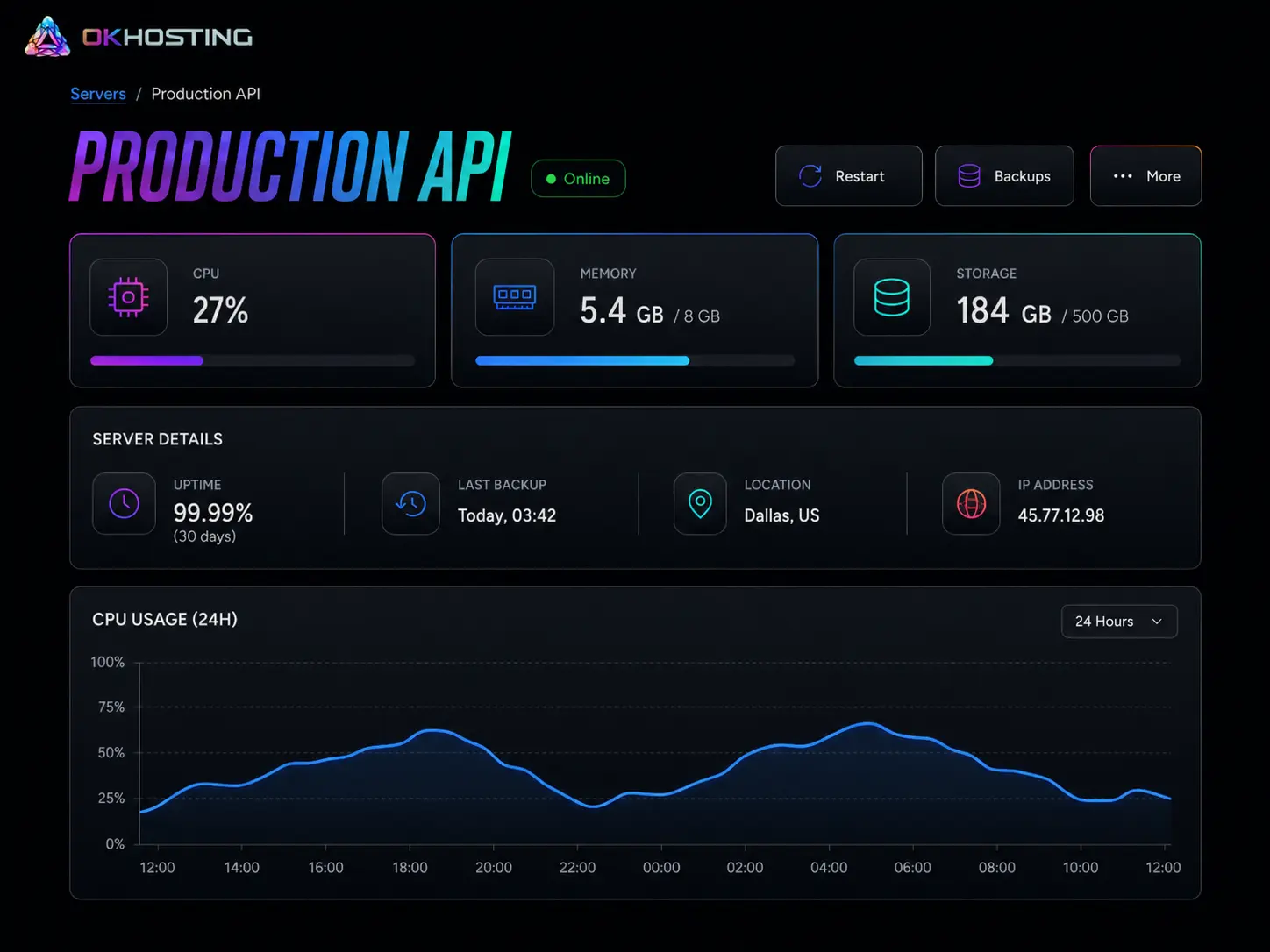Click the 50% label on the chart axis

111,752
